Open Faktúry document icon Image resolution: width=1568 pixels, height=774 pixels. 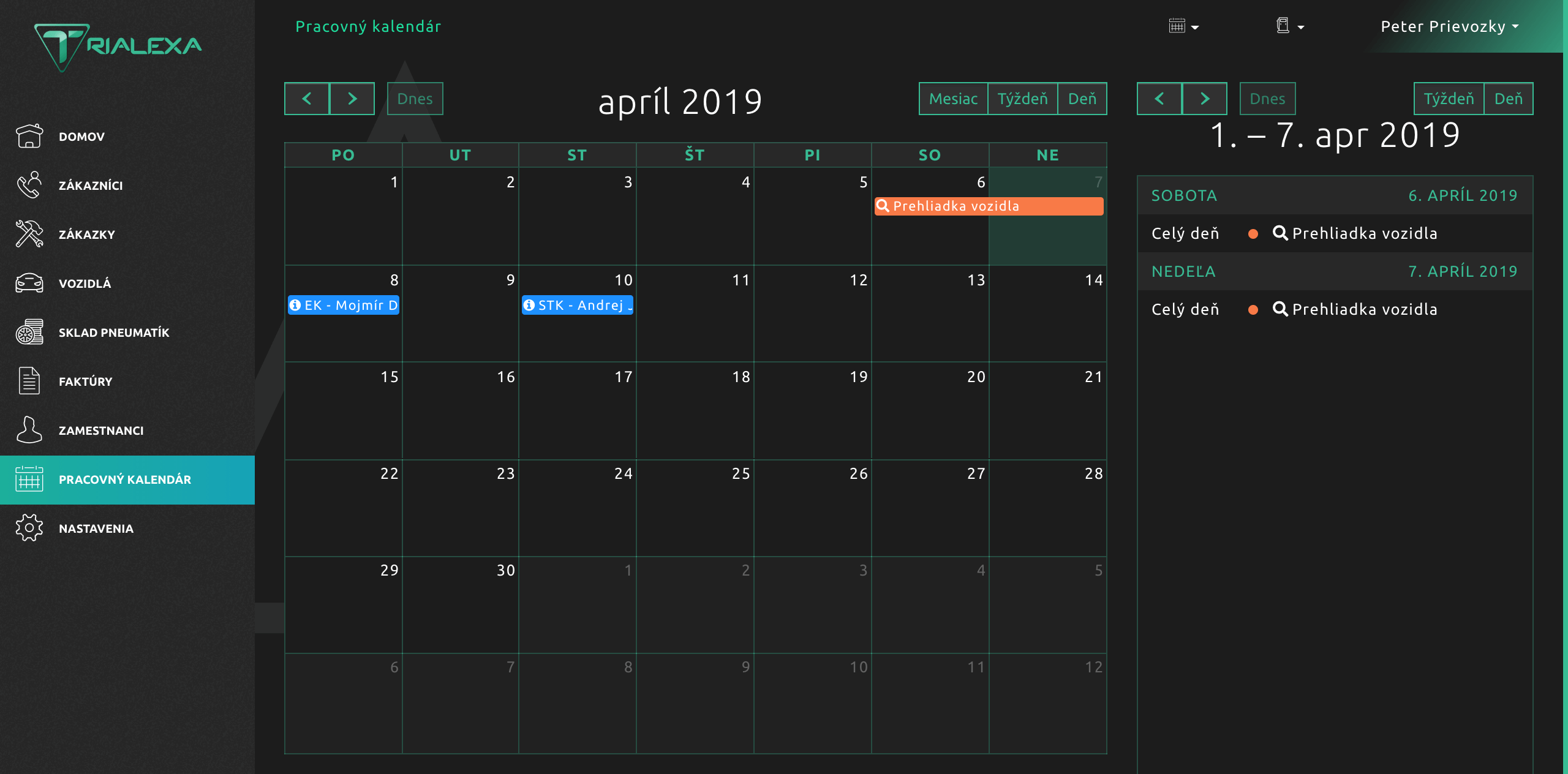29,381
